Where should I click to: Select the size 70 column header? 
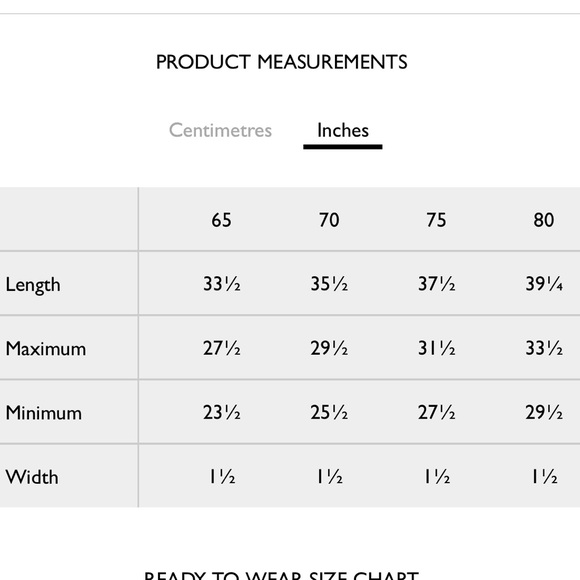(x=329, y=220)
